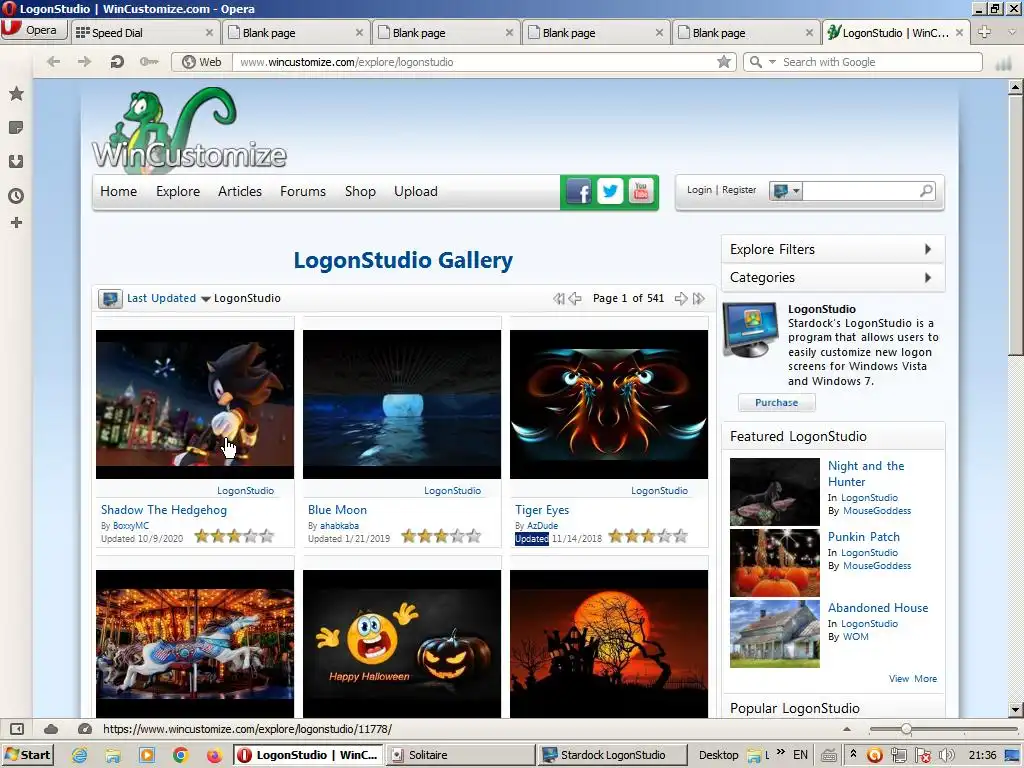Open the Happy Halloween thumbnail
This screenshot has width=1024, height=768.
[402, 643]
